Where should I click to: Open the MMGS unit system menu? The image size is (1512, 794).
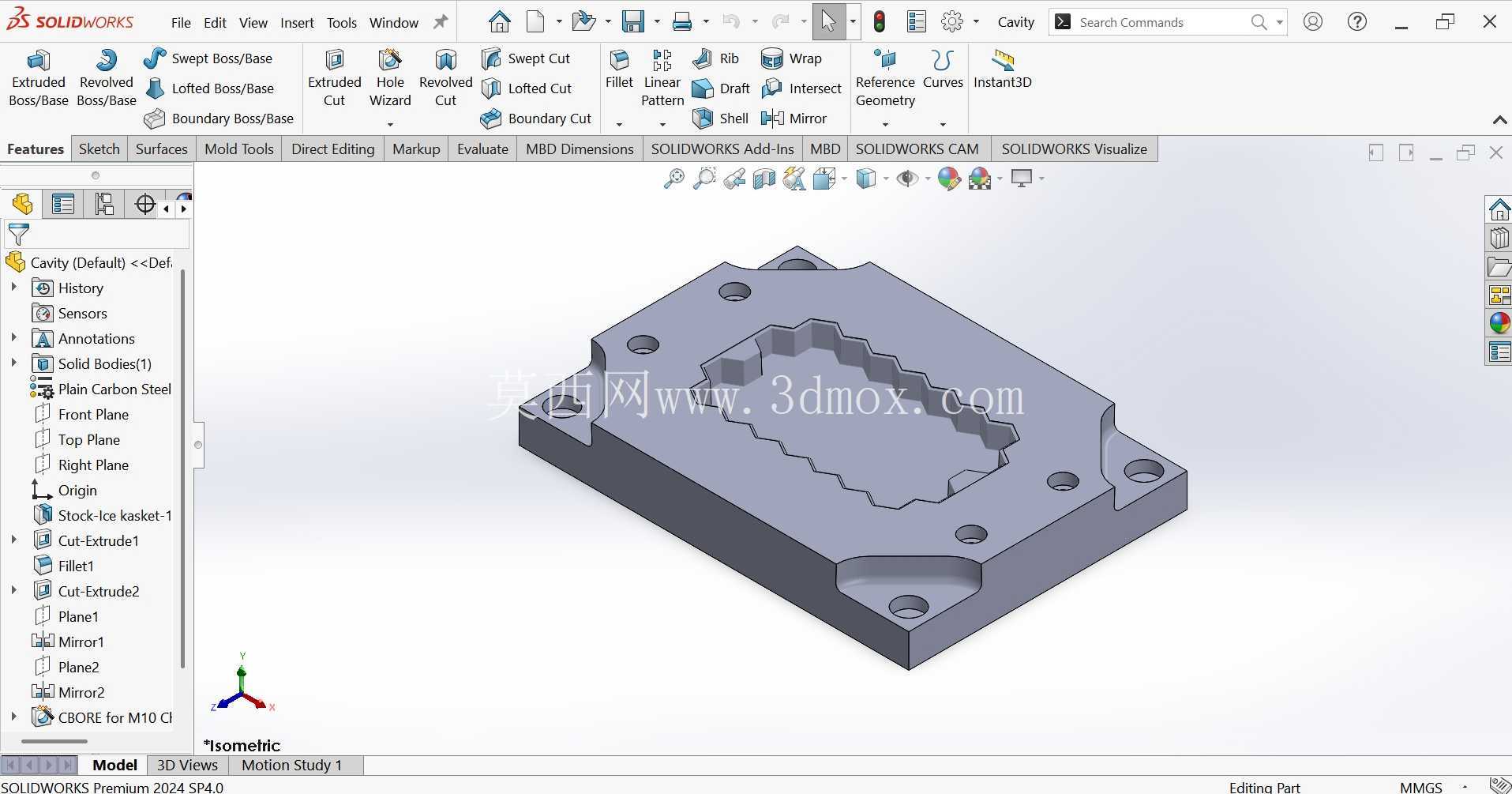[1420, 787]
